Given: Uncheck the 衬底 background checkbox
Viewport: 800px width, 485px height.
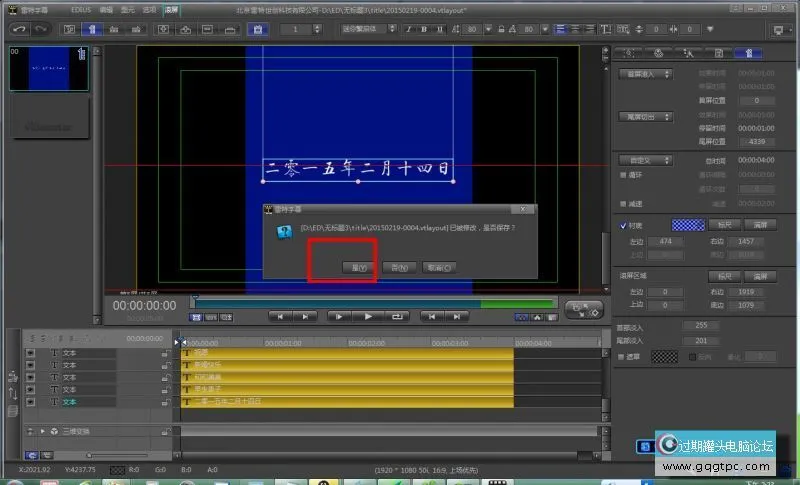Looking at the screenshot, I should [x=624, y=225].
